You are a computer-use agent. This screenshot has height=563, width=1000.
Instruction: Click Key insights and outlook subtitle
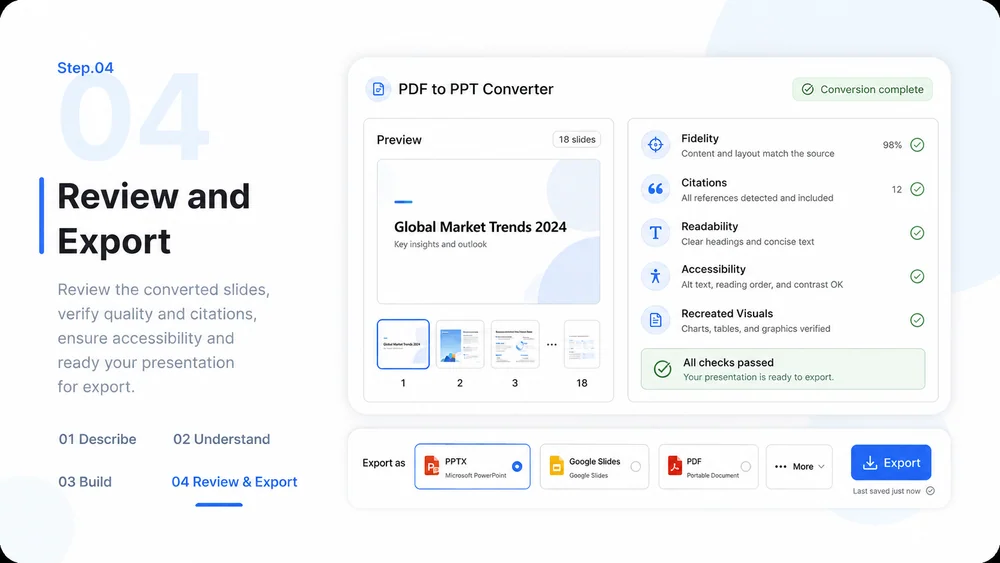441,244
